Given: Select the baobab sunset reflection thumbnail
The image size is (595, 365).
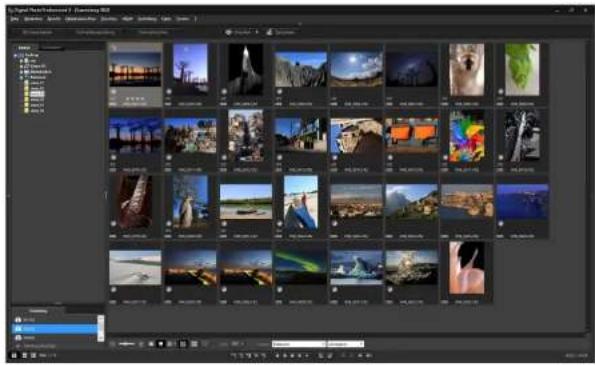Looking at the screenshot, I should (135, 69).
